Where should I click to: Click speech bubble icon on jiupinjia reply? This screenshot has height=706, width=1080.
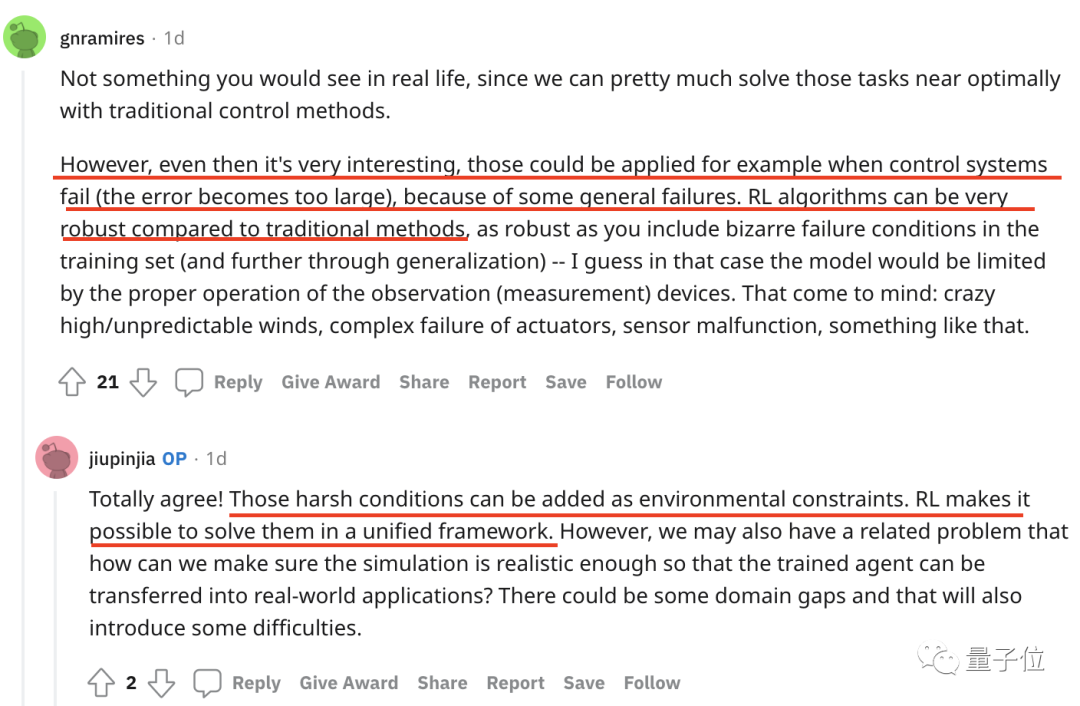[x=208, y=683]
